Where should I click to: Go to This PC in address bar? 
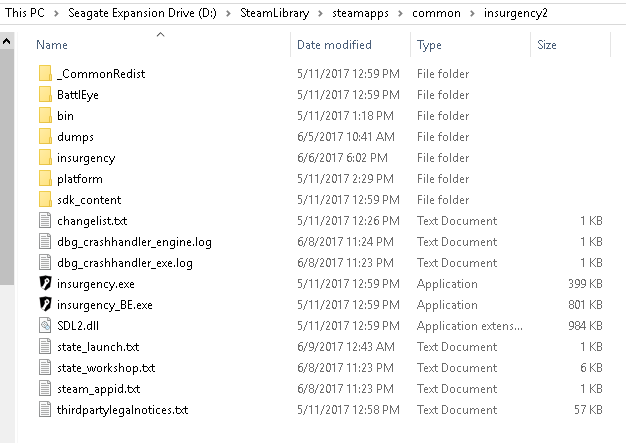(x=25, y=11)
